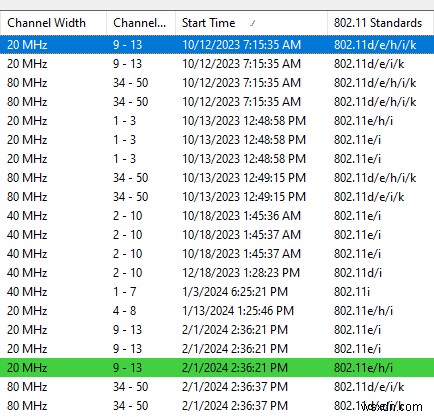Click the 10/13/2023 12:48:58 PM cell beside 802.11e/h/i
Image resolution: width=434 pixels, height=417 pixels.
pyautogui.click(x=244, y=121)
